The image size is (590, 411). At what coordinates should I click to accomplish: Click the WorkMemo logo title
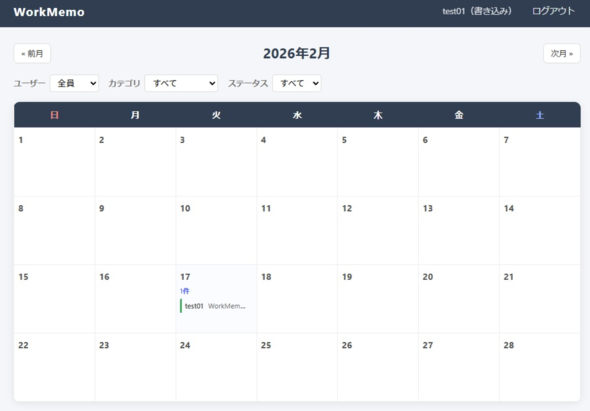tap(49, 12)
